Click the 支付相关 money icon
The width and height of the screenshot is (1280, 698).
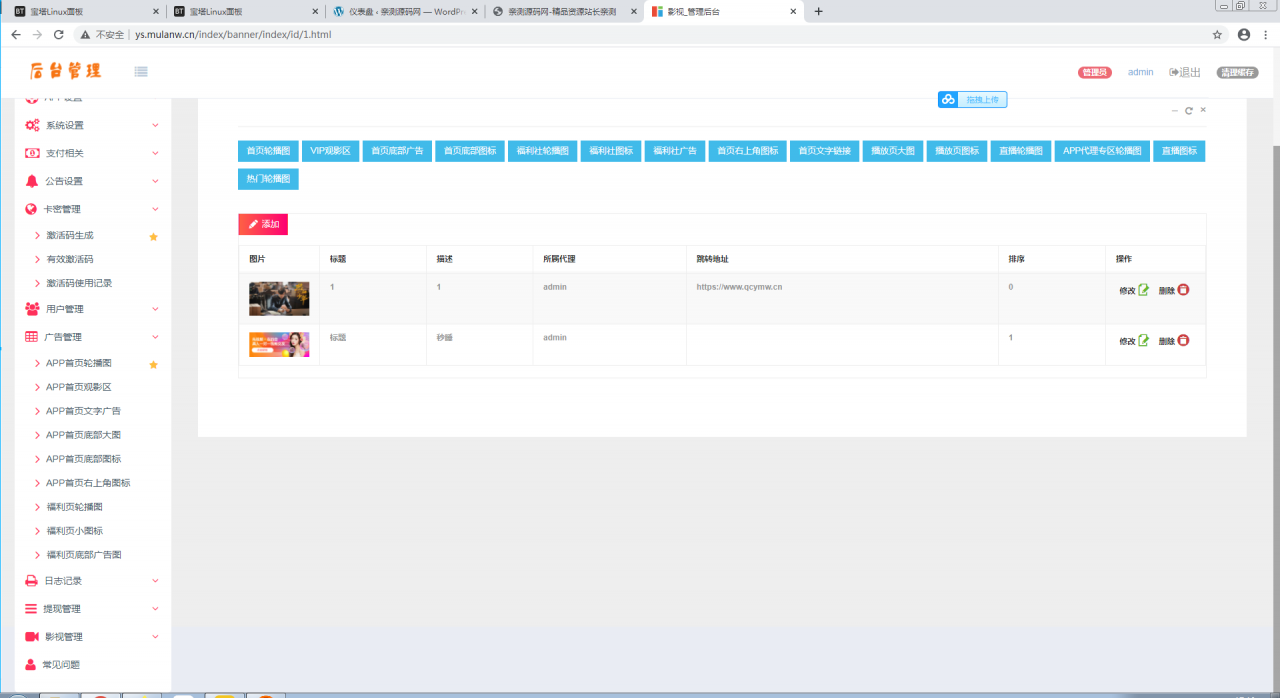(x=32, y=153)
